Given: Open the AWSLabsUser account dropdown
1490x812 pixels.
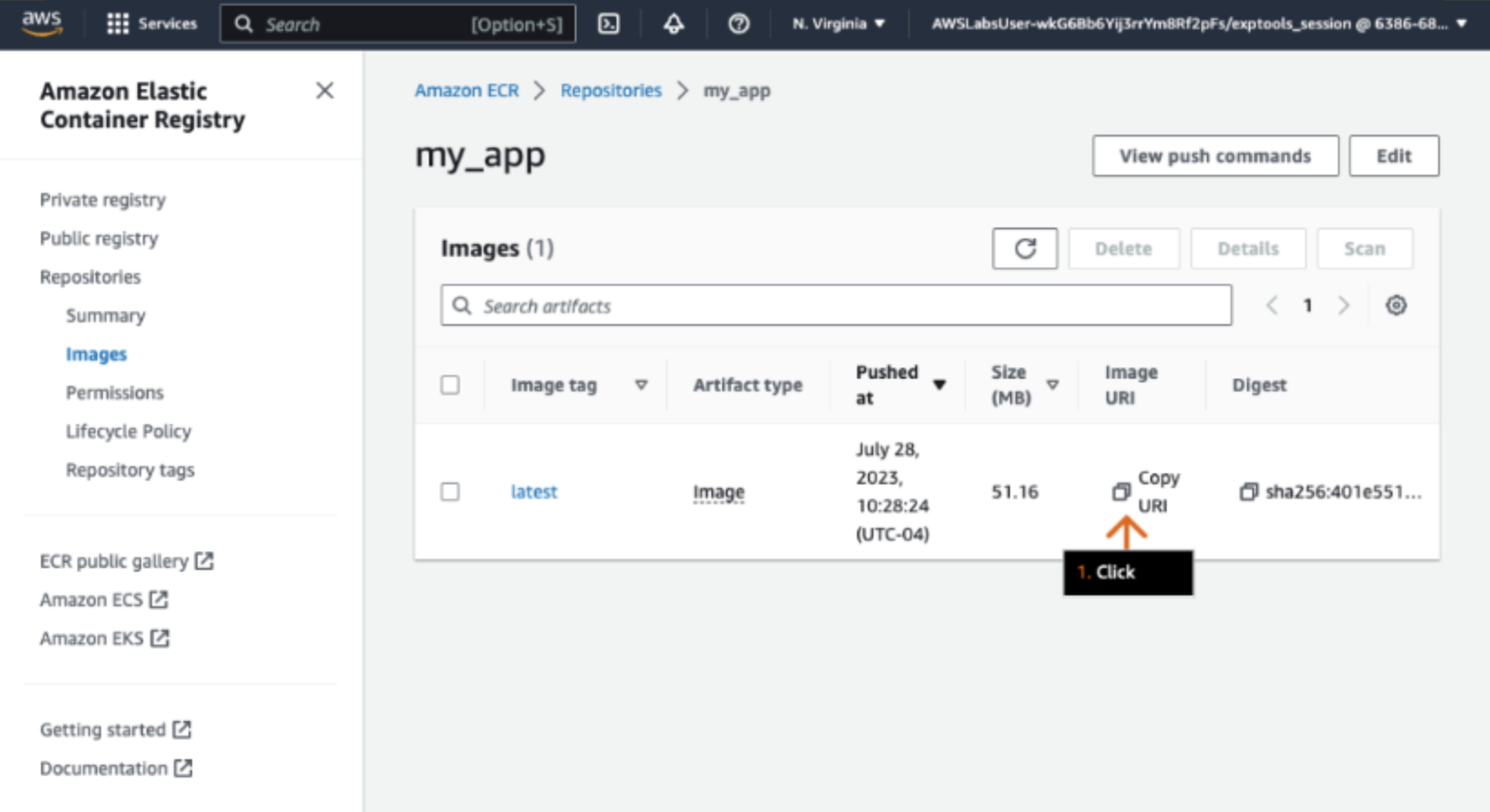Looking at the screenshot, I should tap(1199, 24).
